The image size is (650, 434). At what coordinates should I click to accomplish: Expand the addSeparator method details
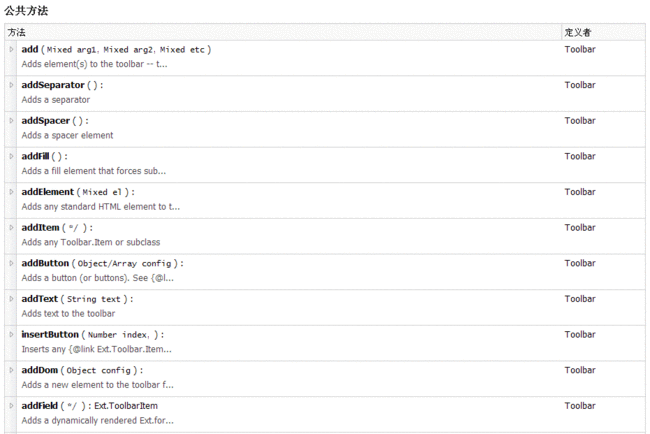tap(11, 85)
